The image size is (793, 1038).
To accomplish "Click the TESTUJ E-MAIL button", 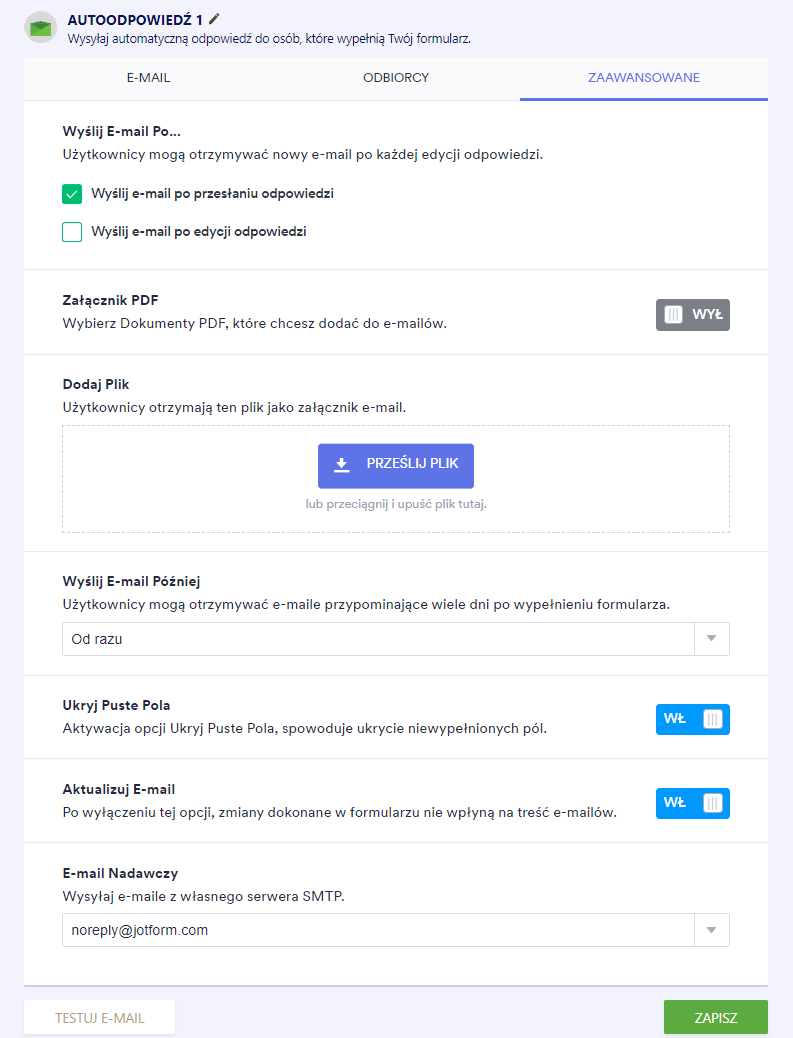I will [x=100, y=1018].
